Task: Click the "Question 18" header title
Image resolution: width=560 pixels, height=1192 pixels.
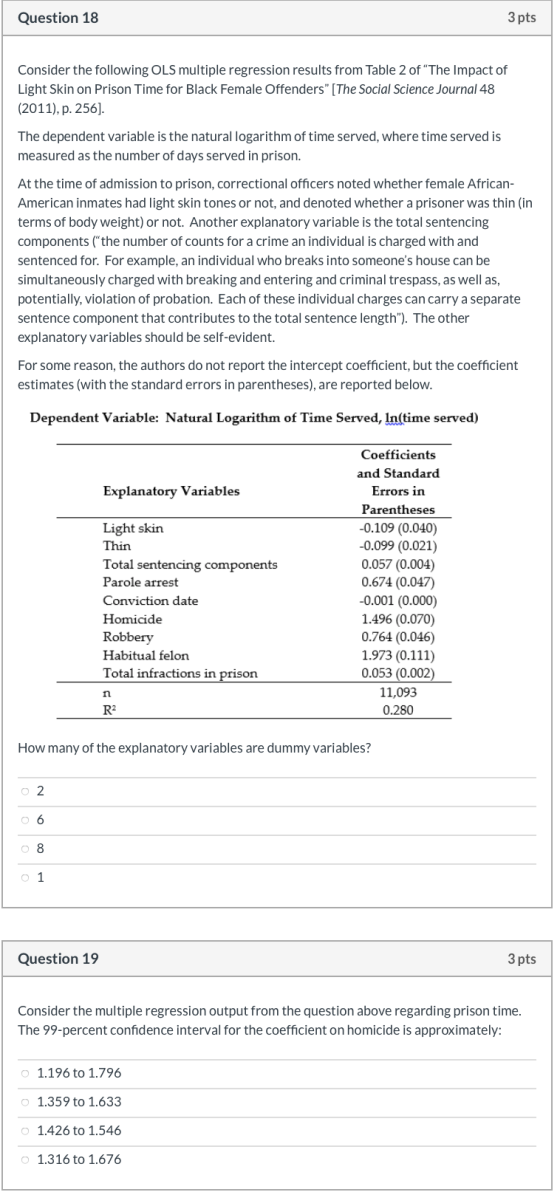Action: (58, 17)
